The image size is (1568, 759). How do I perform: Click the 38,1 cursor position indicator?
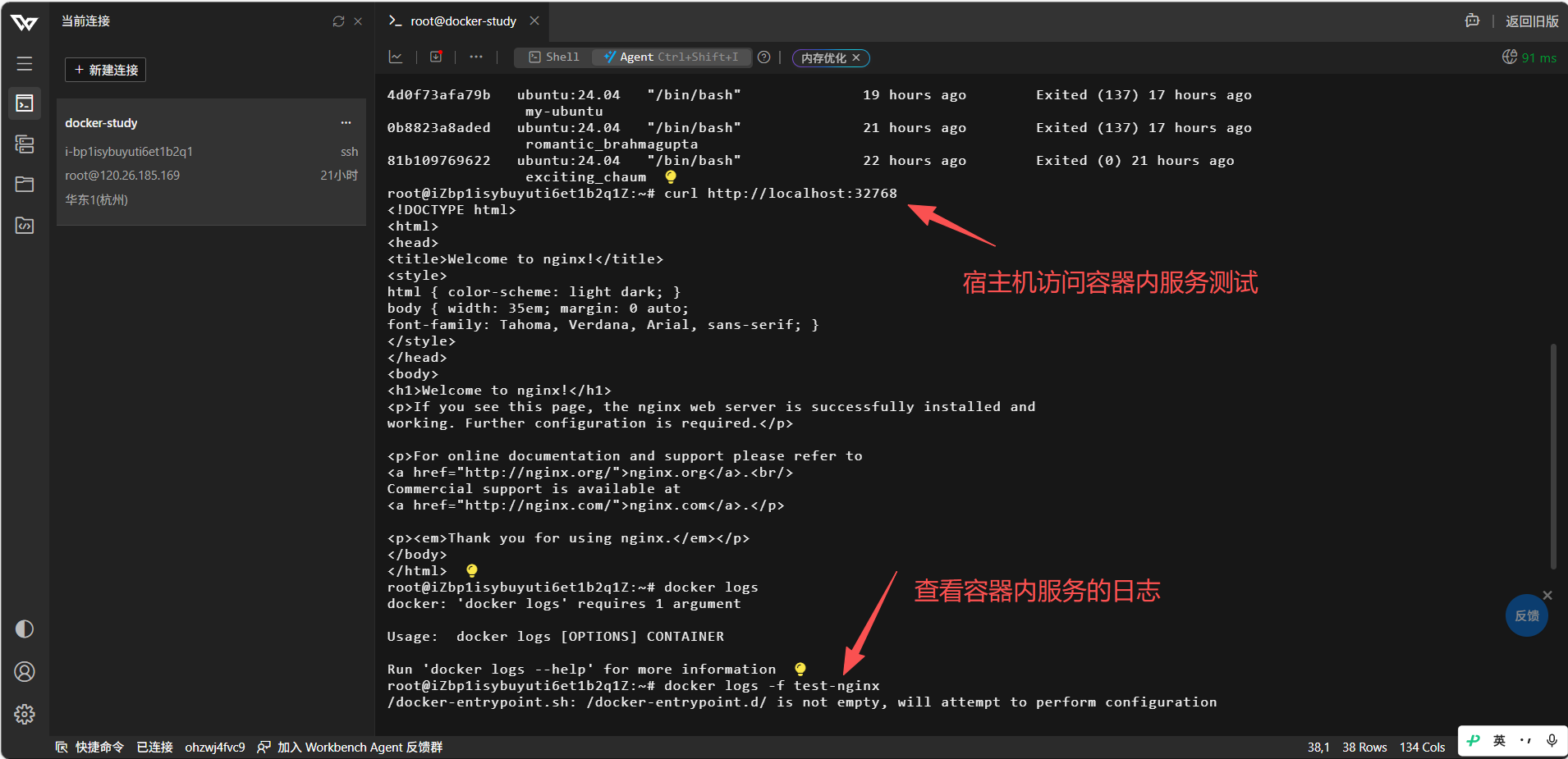pyautogui.click(x=1318, y=747)
